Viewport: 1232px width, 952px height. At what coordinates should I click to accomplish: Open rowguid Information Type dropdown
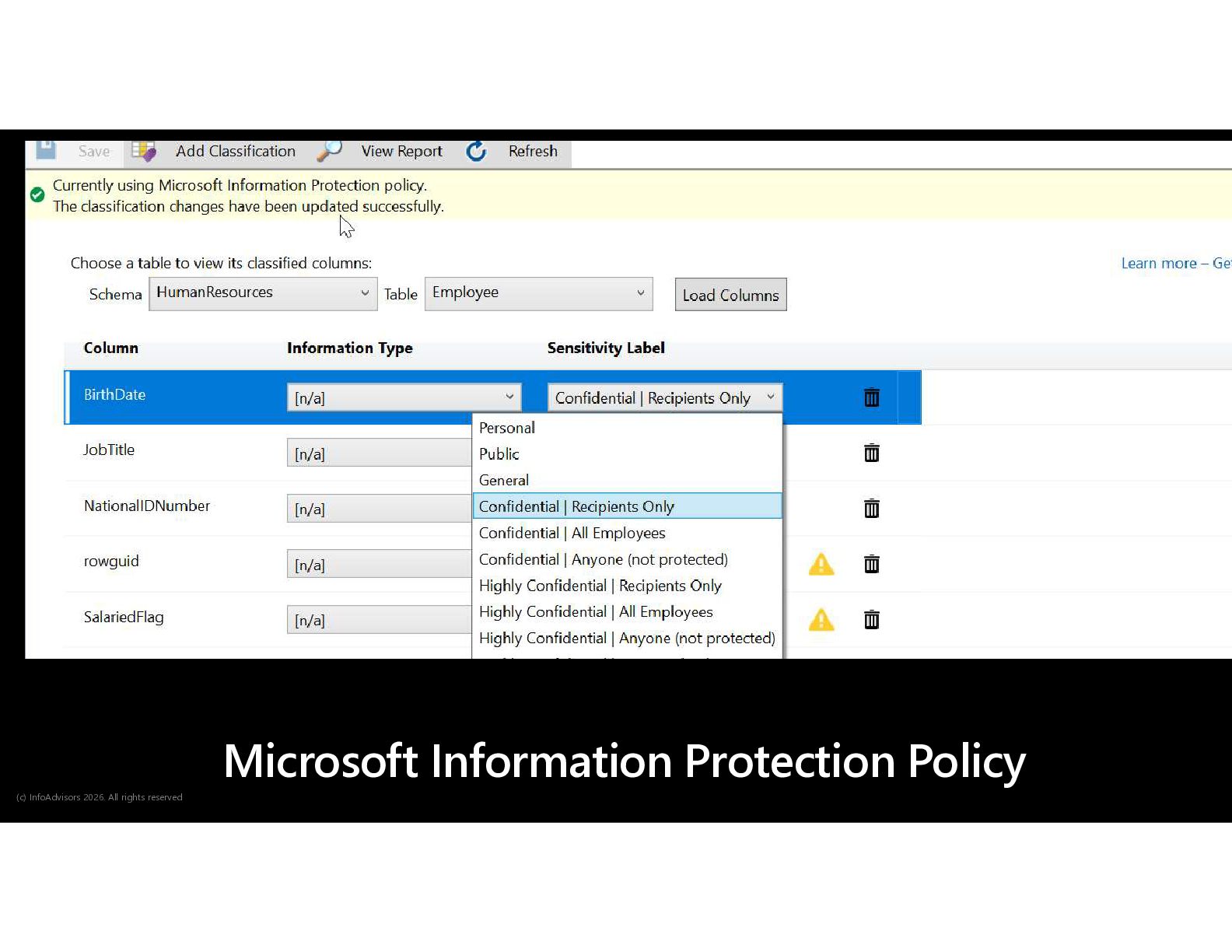[380, 564]
